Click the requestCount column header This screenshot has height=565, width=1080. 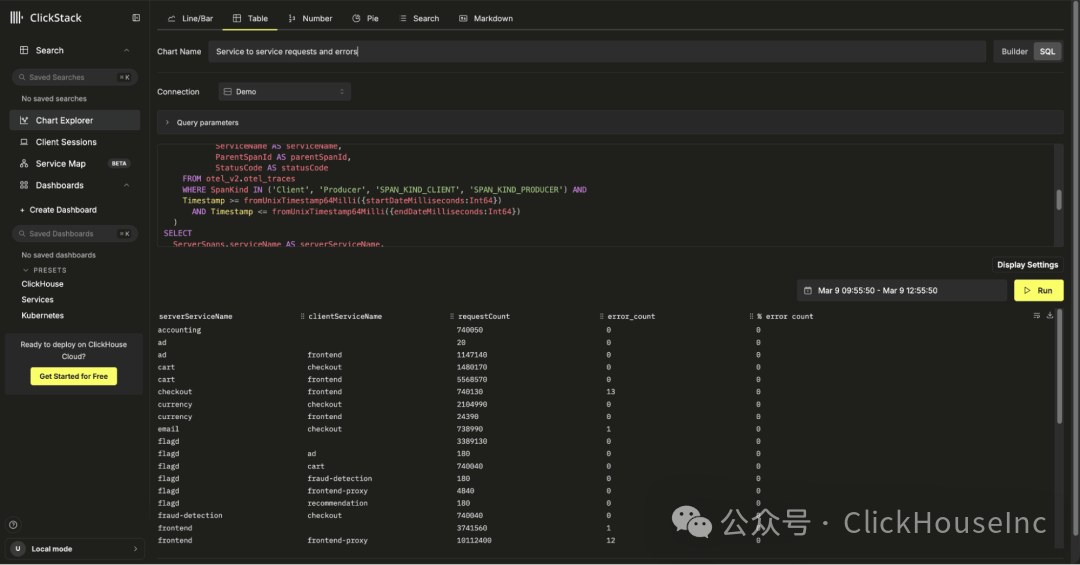pyautogui.click(x=484, y=316)
